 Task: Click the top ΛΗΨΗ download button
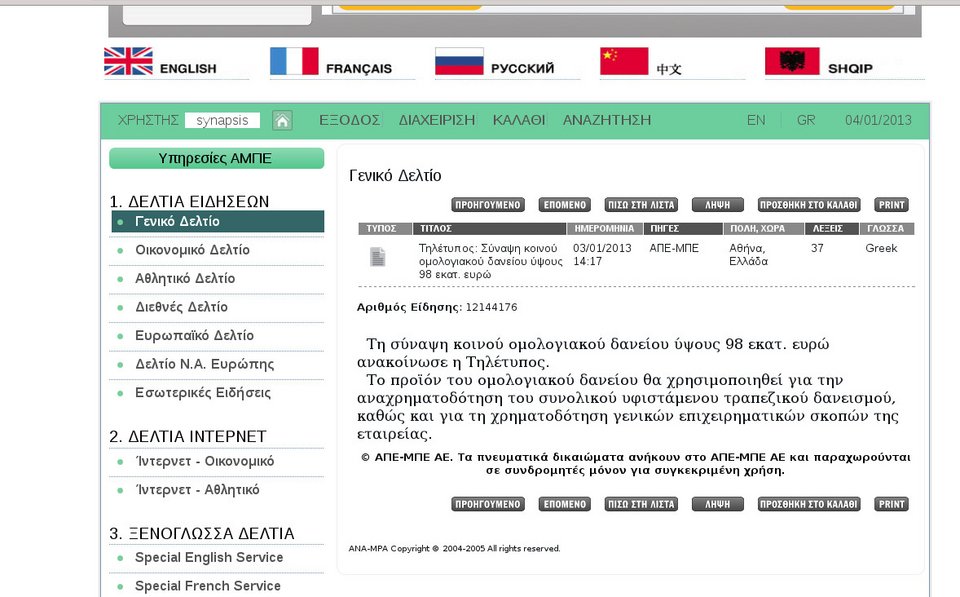[x=717, y=205]
